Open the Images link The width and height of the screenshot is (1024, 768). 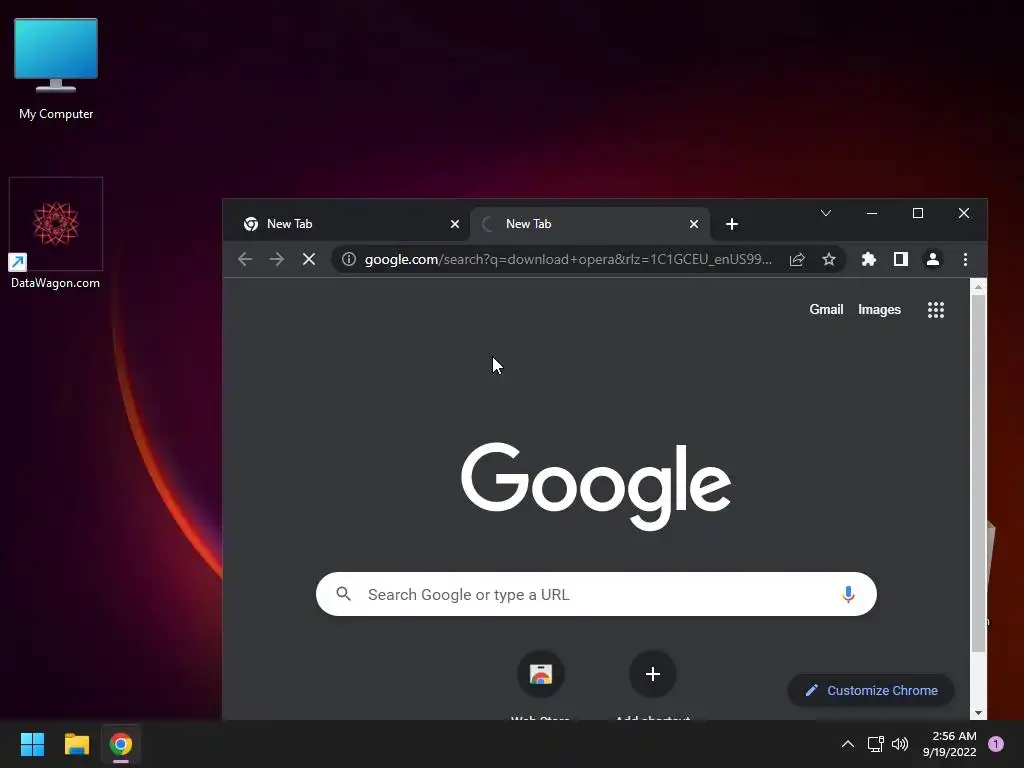pos(879,310)
